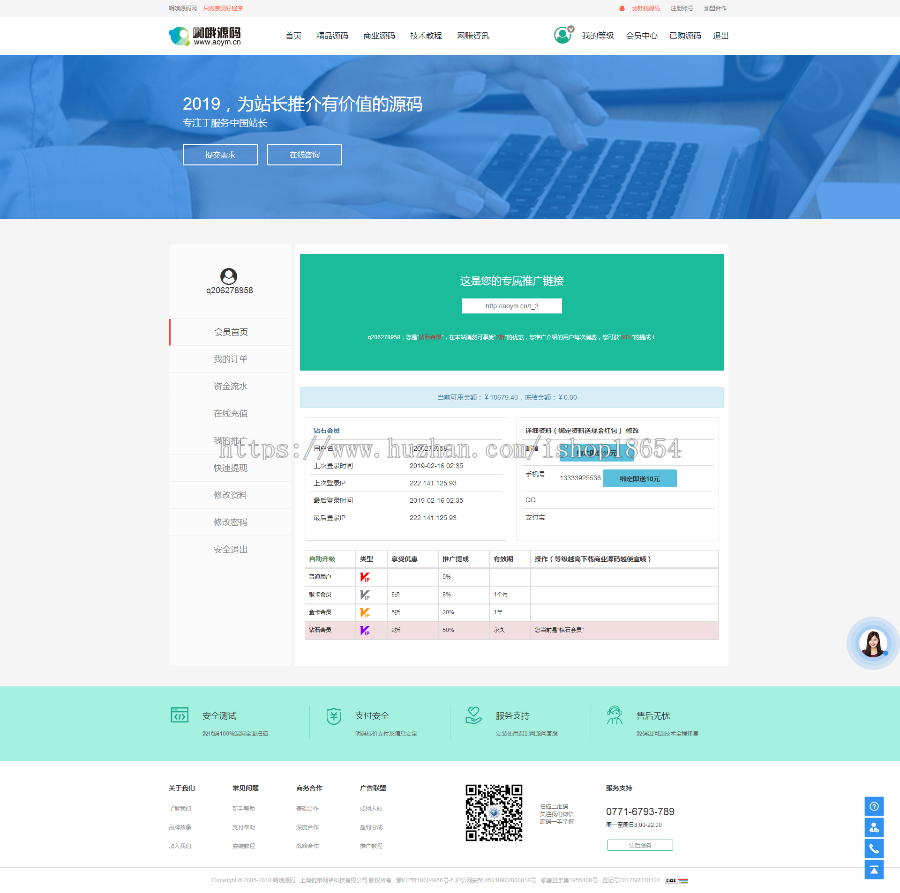The width and height of the screenshot is (900, 893).
Task: Click the orange gold-card VIP icon
Action: [364, 612]
